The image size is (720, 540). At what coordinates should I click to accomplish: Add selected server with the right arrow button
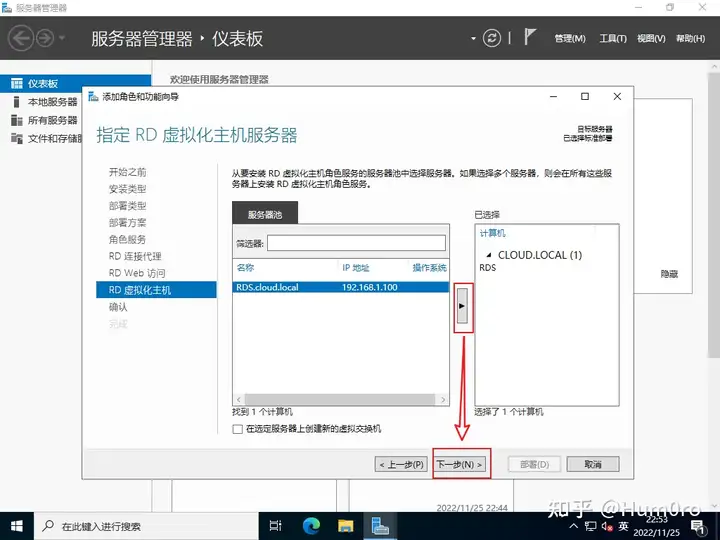click(462, 306)
